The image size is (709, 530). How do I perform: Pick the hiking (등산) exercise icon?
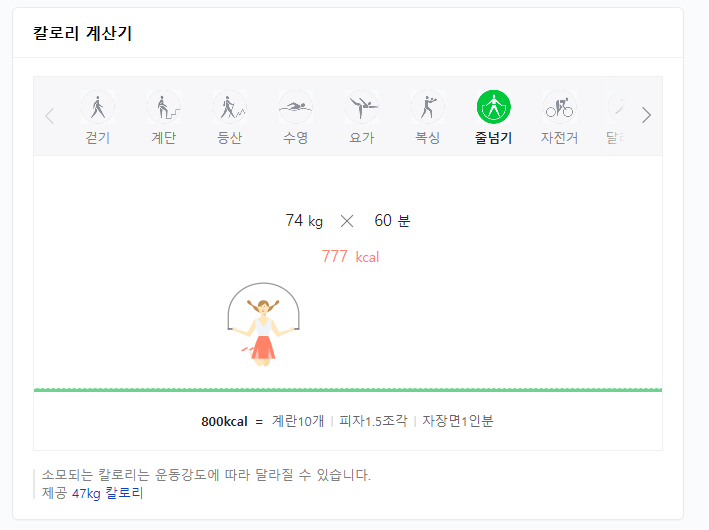click(x=230, y=107)
